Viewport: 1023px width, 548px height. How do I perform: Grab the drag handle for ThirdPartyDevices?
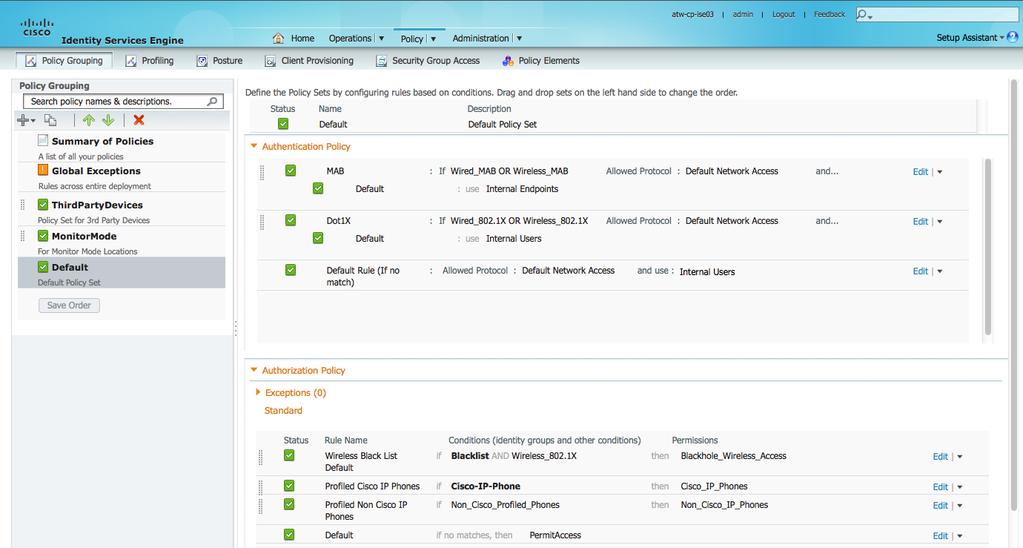23,205
